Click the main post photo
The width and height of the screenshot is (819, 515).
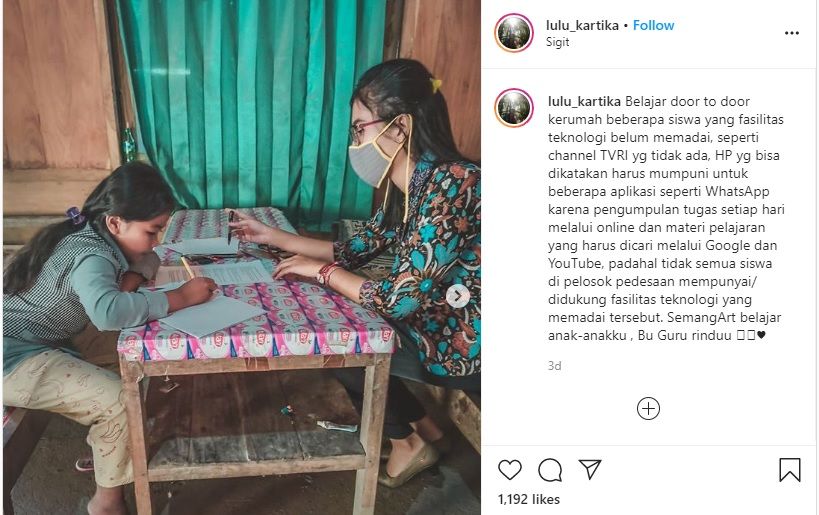tap(242, 258)
